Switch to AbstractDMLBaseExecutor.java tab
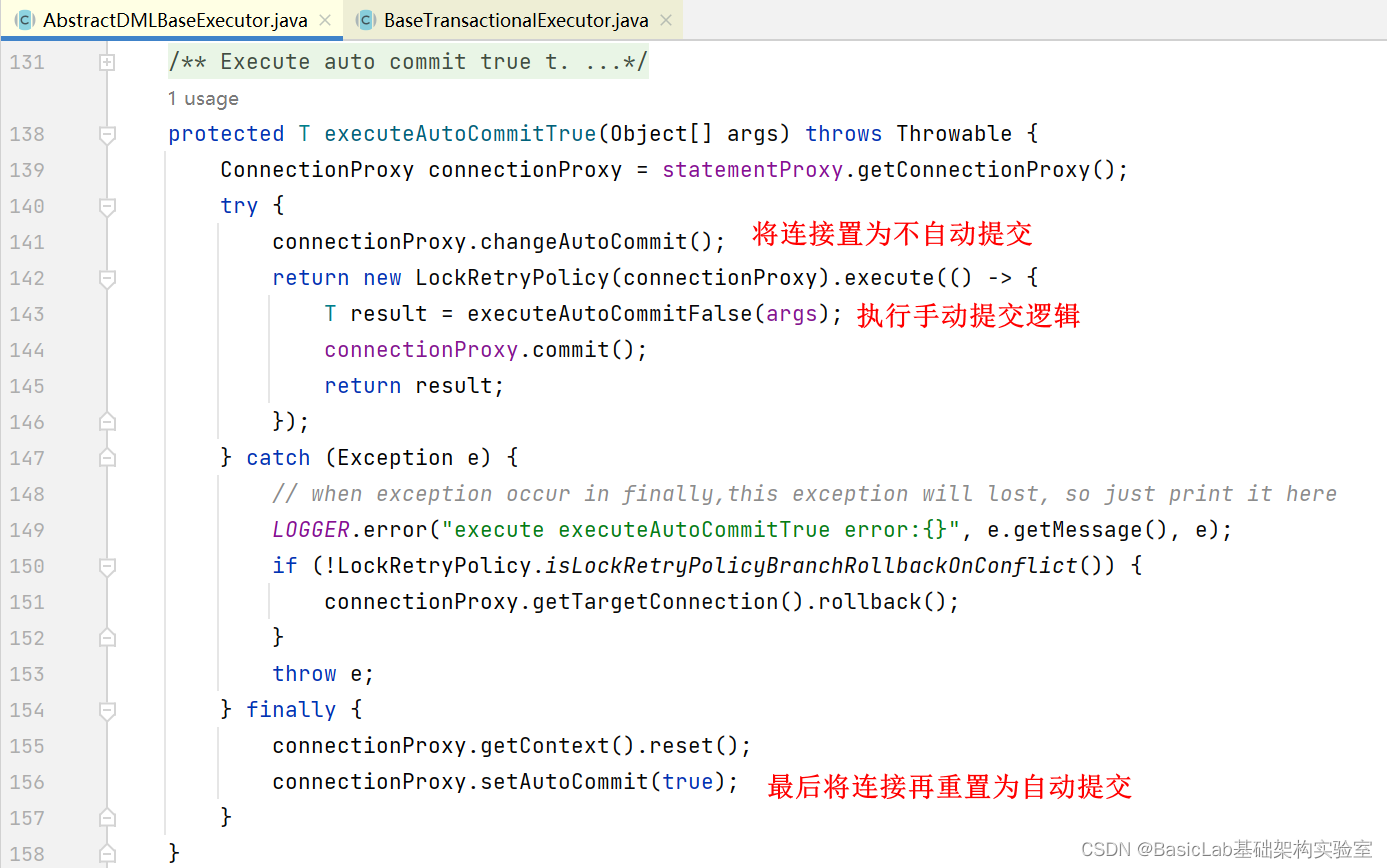This screenshot has height=868, width=1387. point(171,20)
